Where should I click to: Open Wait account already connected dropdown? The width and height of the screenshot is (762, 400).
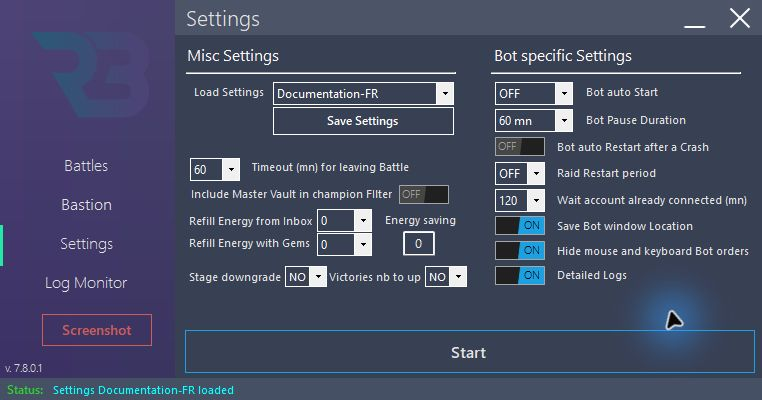pos(520,200)
